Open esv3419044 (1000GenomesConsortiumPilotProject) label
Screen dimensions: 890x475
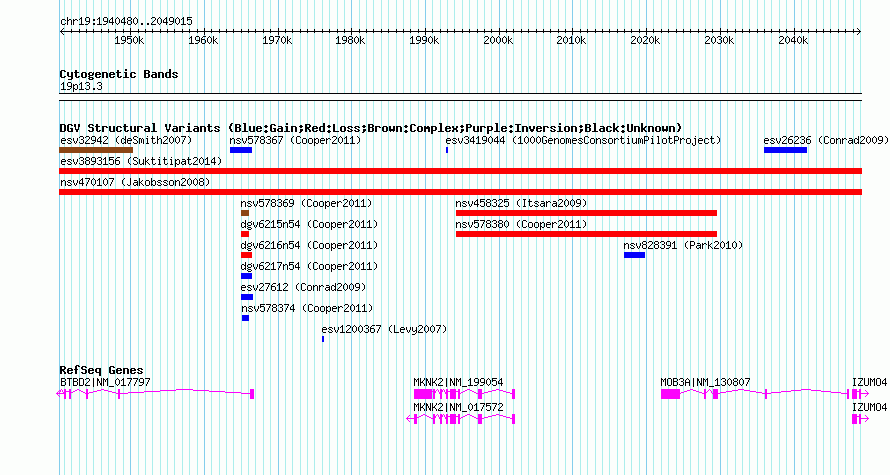click(583, 141)
